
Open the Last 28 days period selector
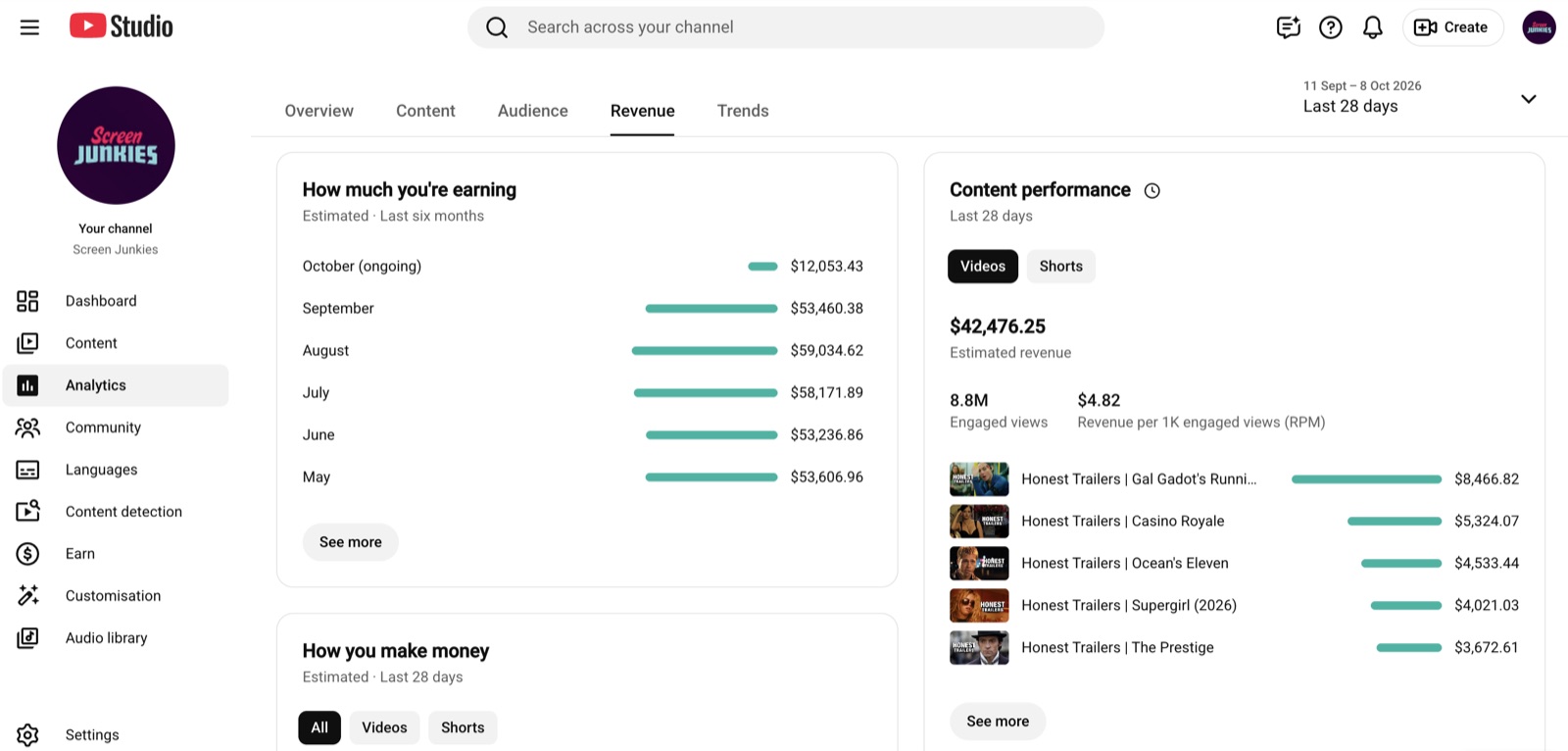[1420, 97]
